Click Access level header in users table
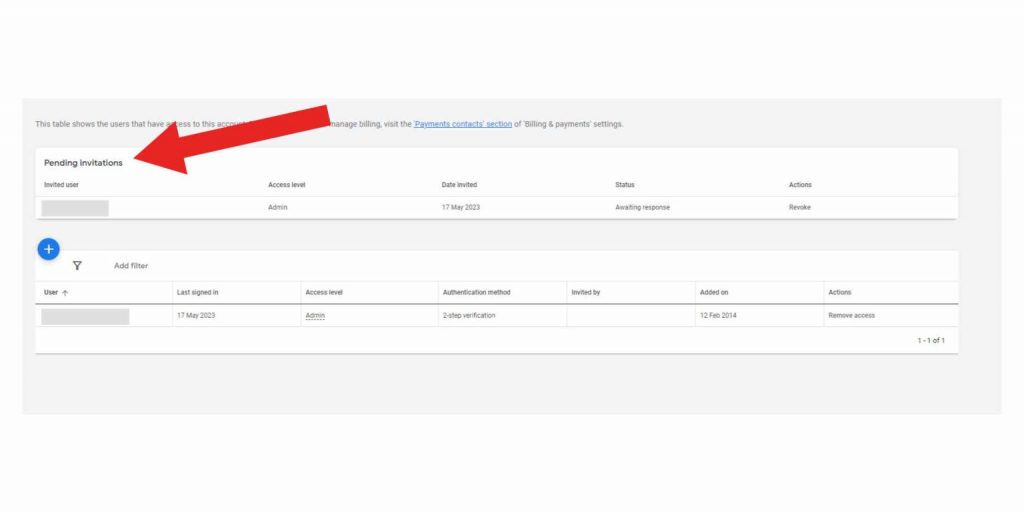Viewport: 1024px width, 513px height. 324,292
